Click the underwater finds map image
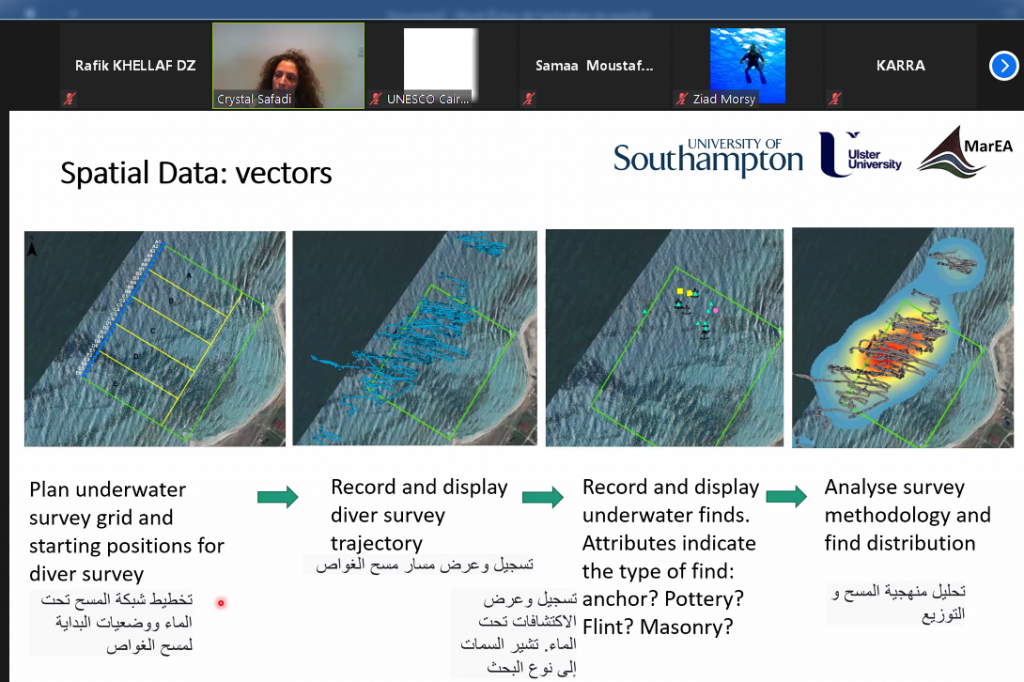 tap(664, 338)
